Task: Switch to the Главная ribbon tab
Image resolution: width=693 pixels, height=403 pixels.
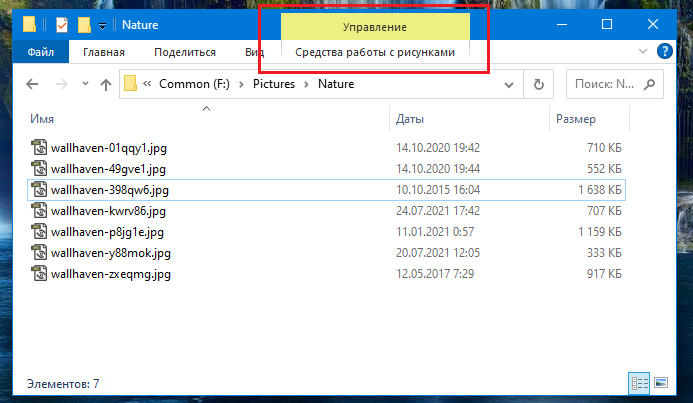Action: click(x=104, y=51)
